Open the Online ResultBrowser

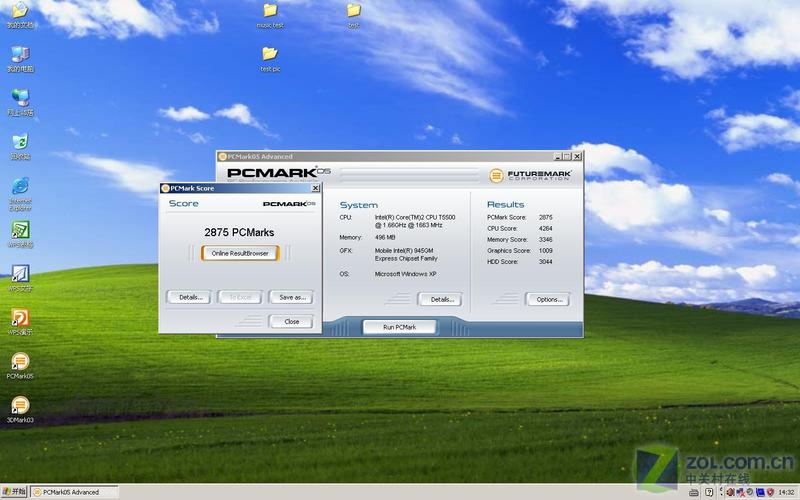click(x=240, y=253)
